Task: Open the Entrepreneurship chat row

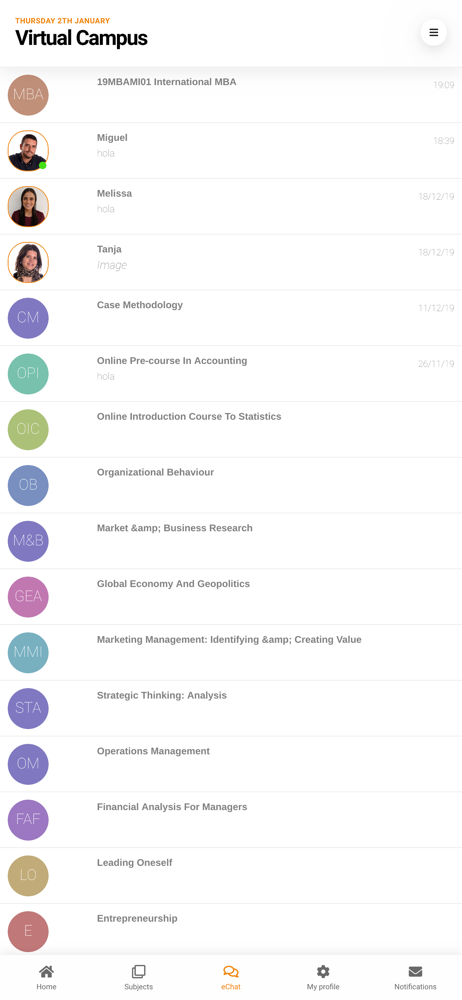Action: 231,930
